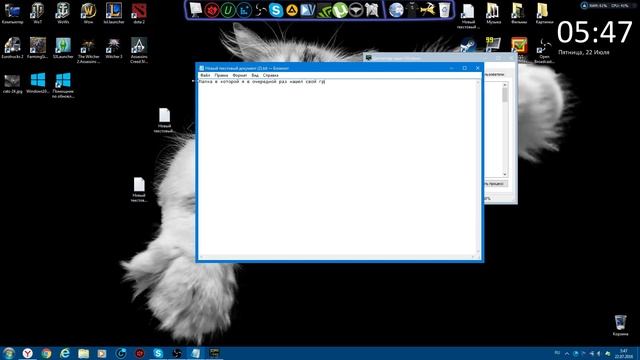The height and width of the screenshot is (360, 640).
Task: Select the Eurotrucks 2 desktop shortcut
Action: tap(12, 48)
